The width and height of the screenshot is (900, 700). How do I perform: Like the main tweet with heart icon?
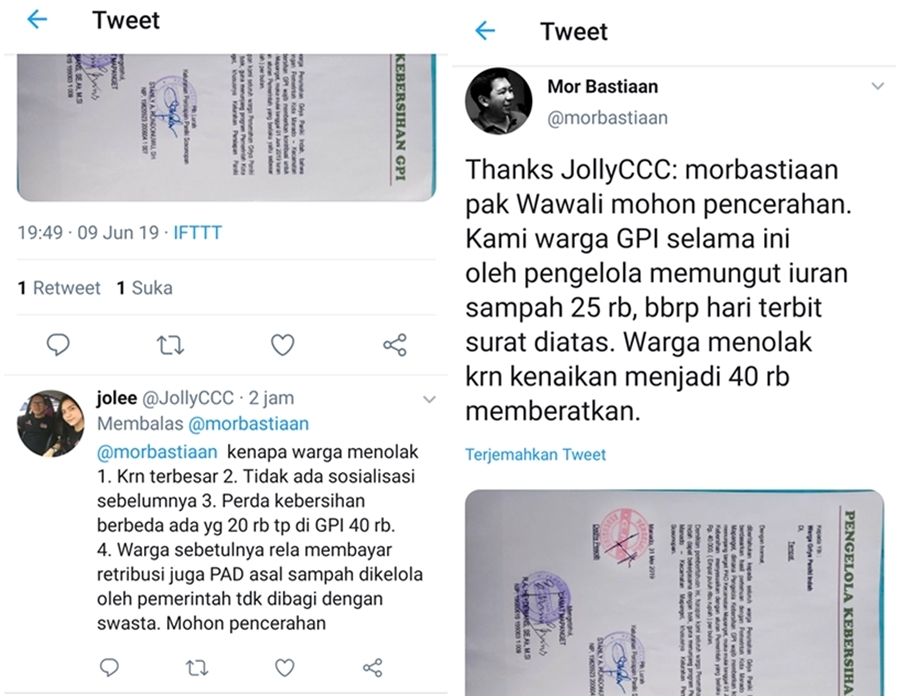282,345
